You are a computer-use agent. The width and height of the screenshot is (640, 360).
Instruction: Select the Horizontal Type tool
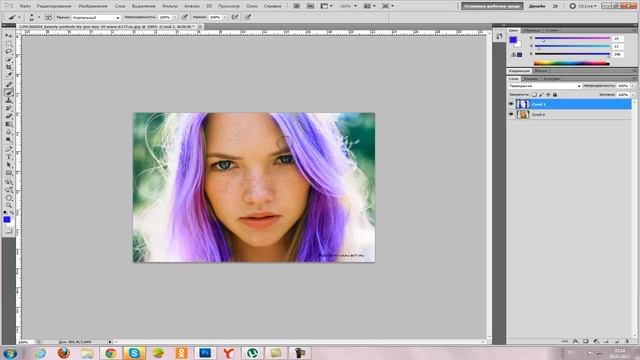pos(9,157)
